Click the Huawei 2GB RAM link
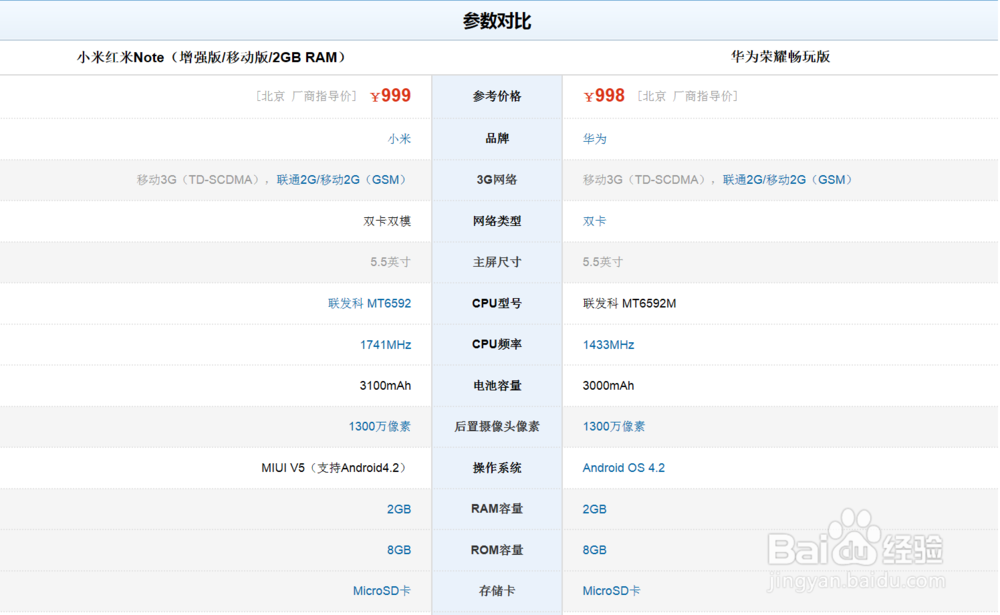Screen dimensions: 1000x615 pos(594,509)
